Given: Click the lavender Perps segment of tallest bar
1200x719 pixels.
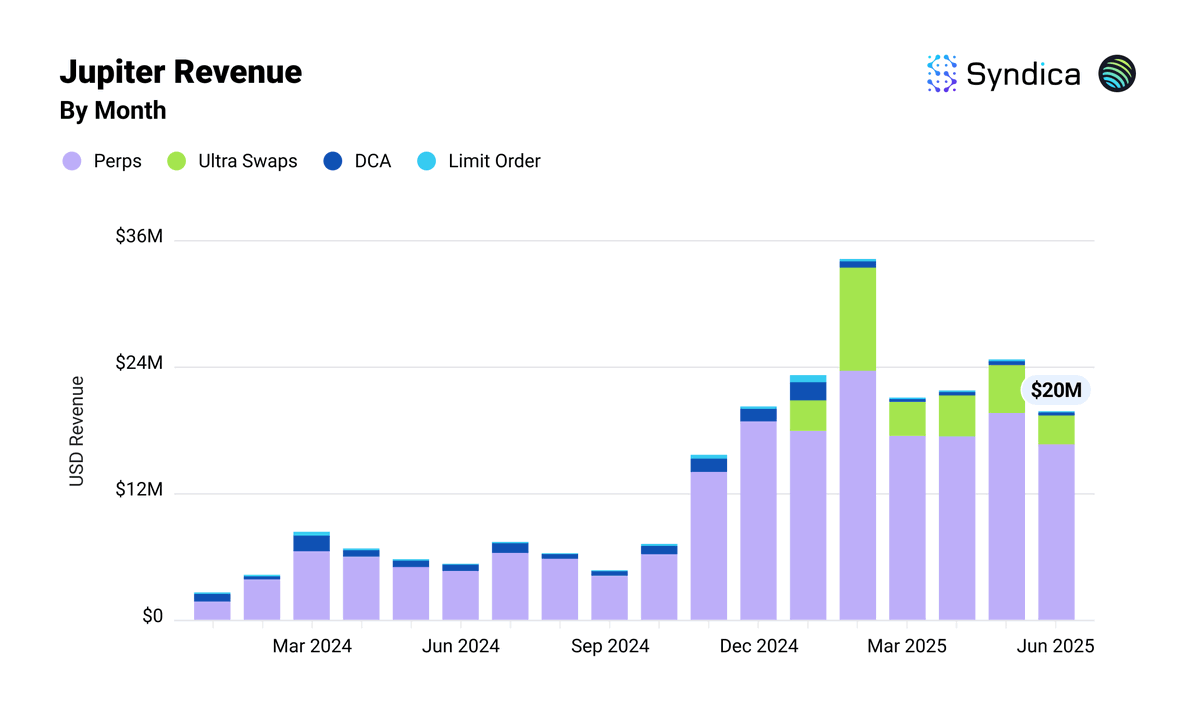Looking at the screenshot, I should [x=858, y=495].
